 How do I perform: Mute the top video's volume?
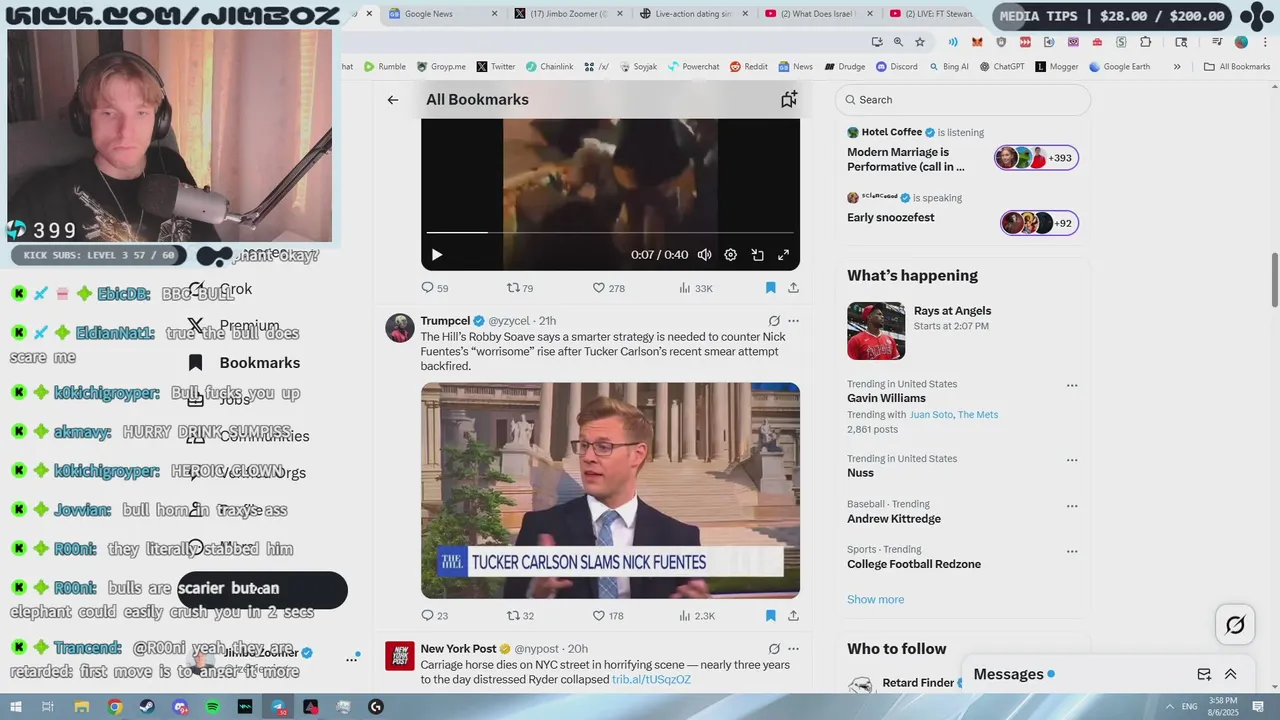tap(704, 255)
